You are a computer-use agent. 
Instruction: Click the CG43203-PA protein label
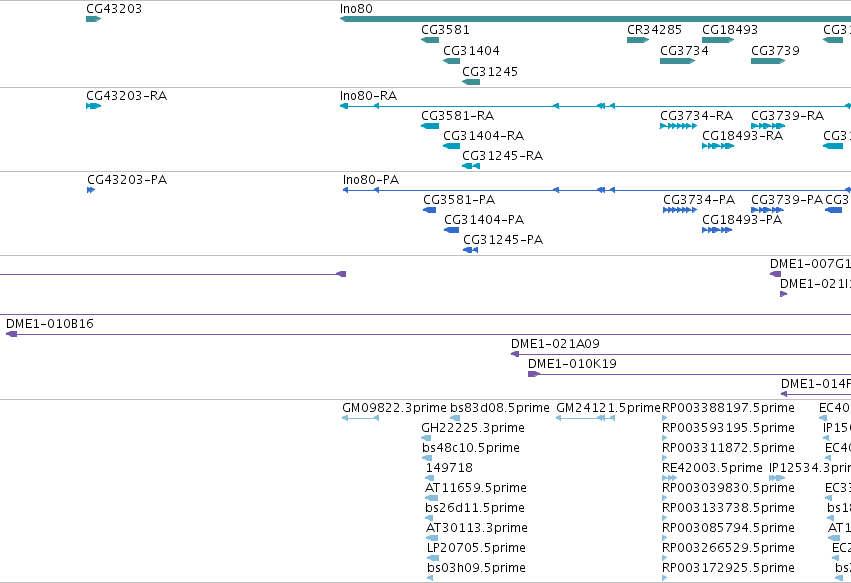pos(128,180)
